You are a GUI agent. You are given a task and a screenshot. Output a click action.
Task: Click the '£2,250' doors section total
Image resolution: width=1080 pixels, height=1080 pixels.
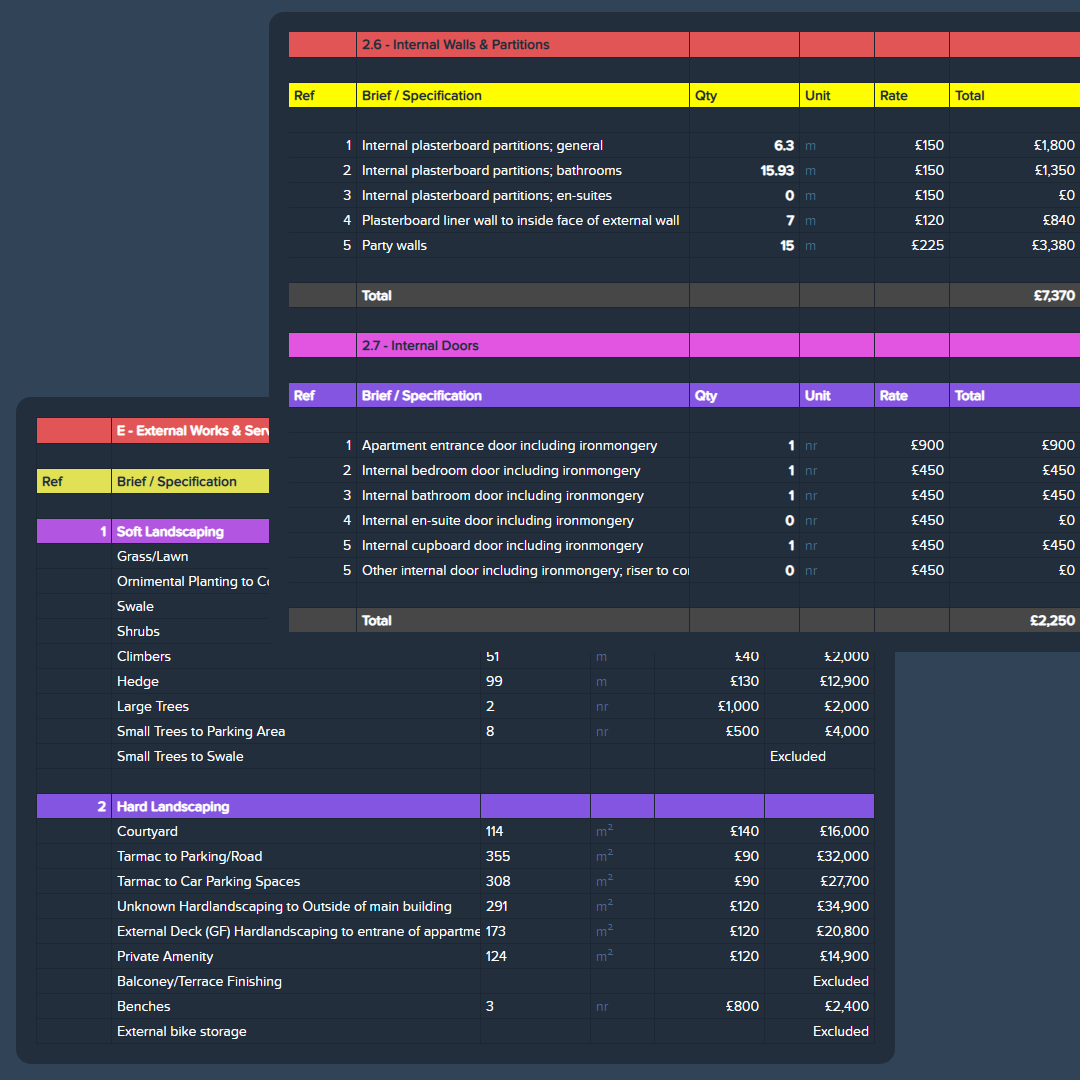1052,621
